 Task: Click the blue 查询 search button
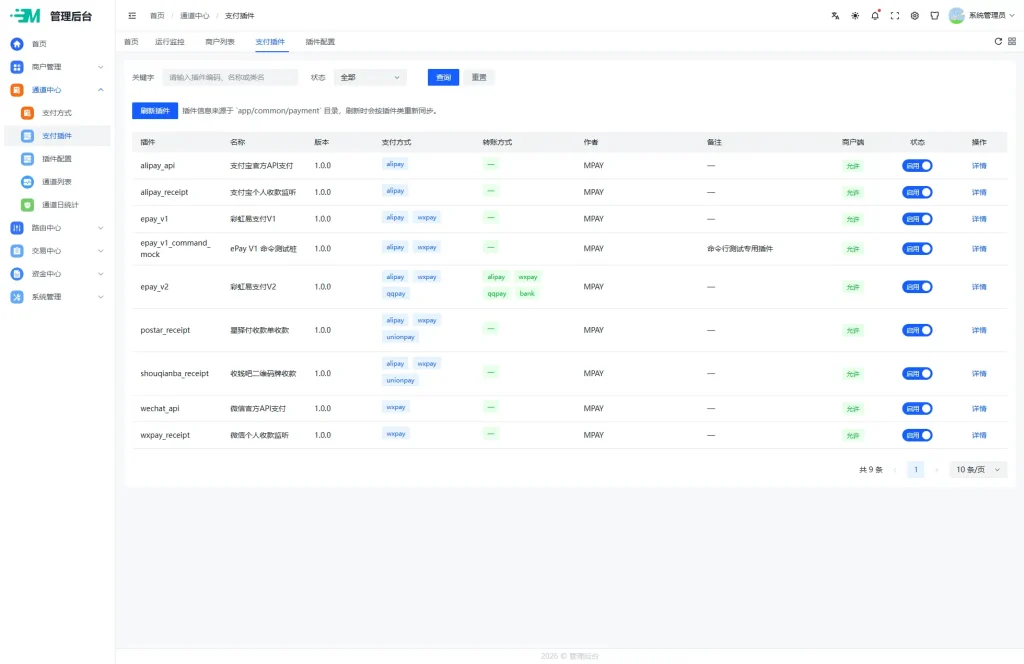click(443, 77)
